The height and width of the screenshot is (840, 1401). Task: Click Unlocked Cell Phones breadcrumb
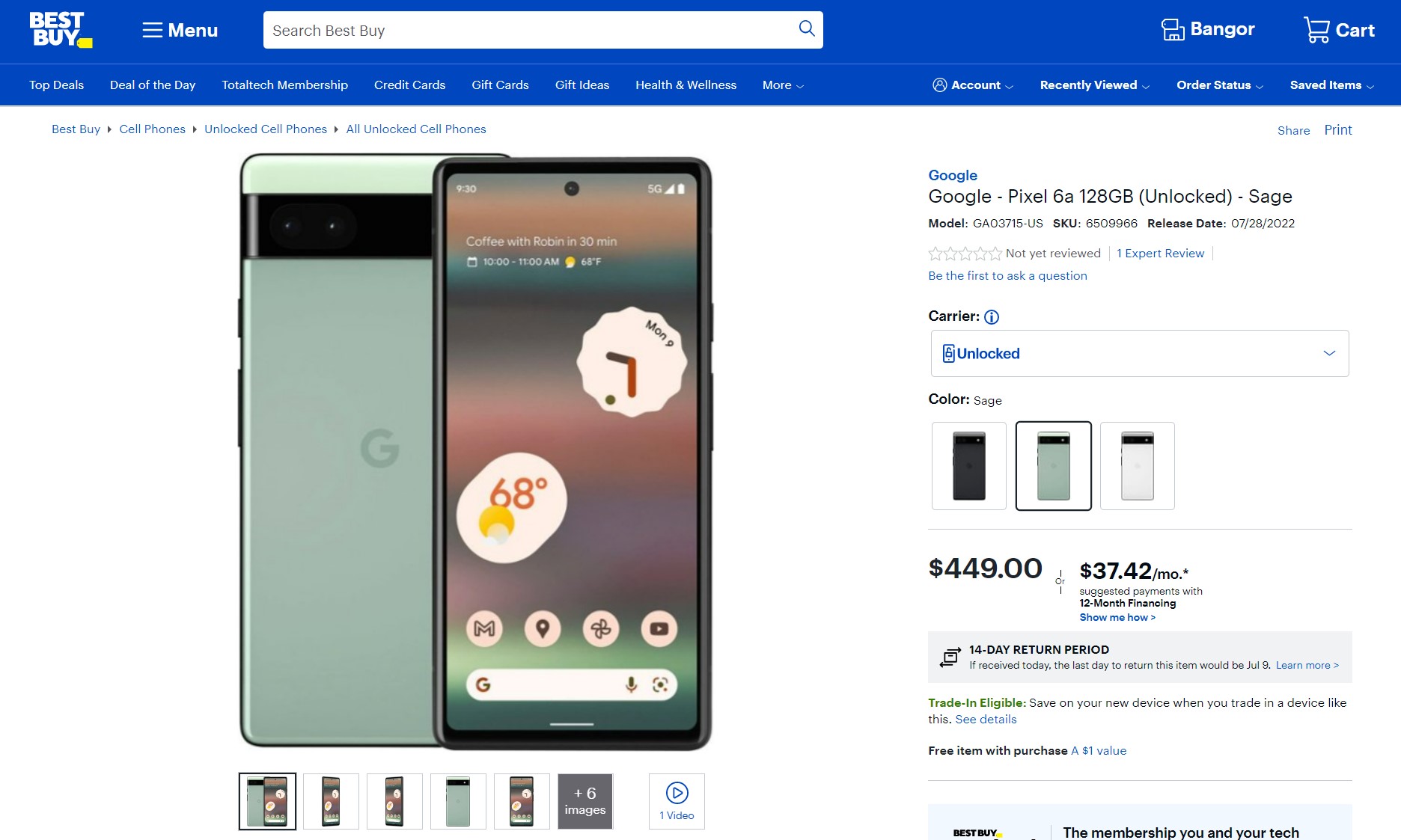(266, 129)
